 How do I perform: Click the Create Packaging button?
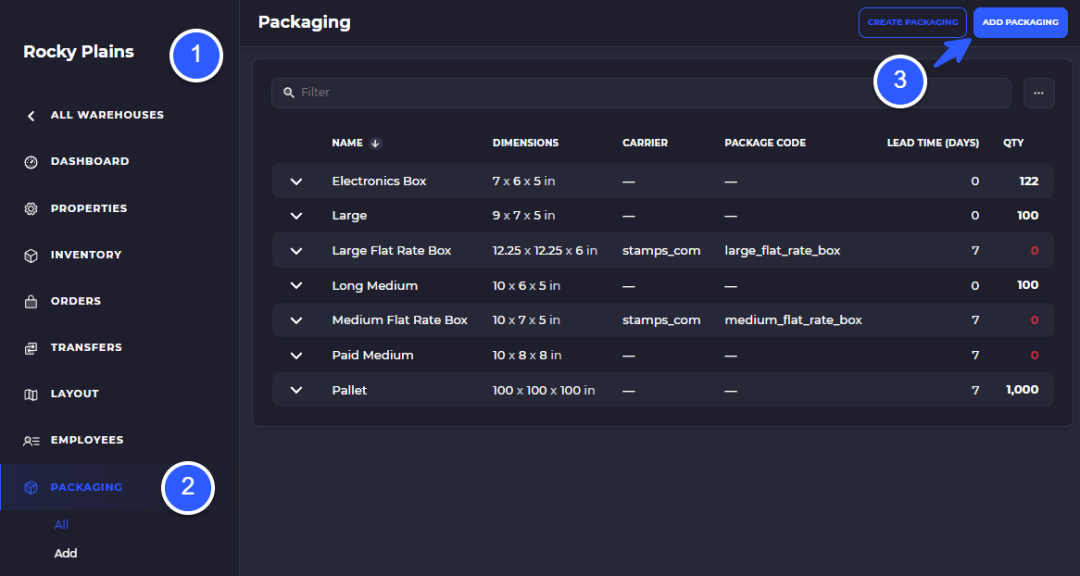[x=913, y=23]
